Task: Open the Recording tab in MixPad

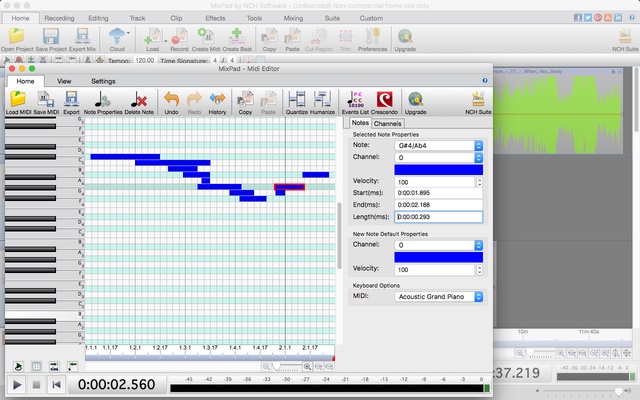Action: tap(59, 18)
